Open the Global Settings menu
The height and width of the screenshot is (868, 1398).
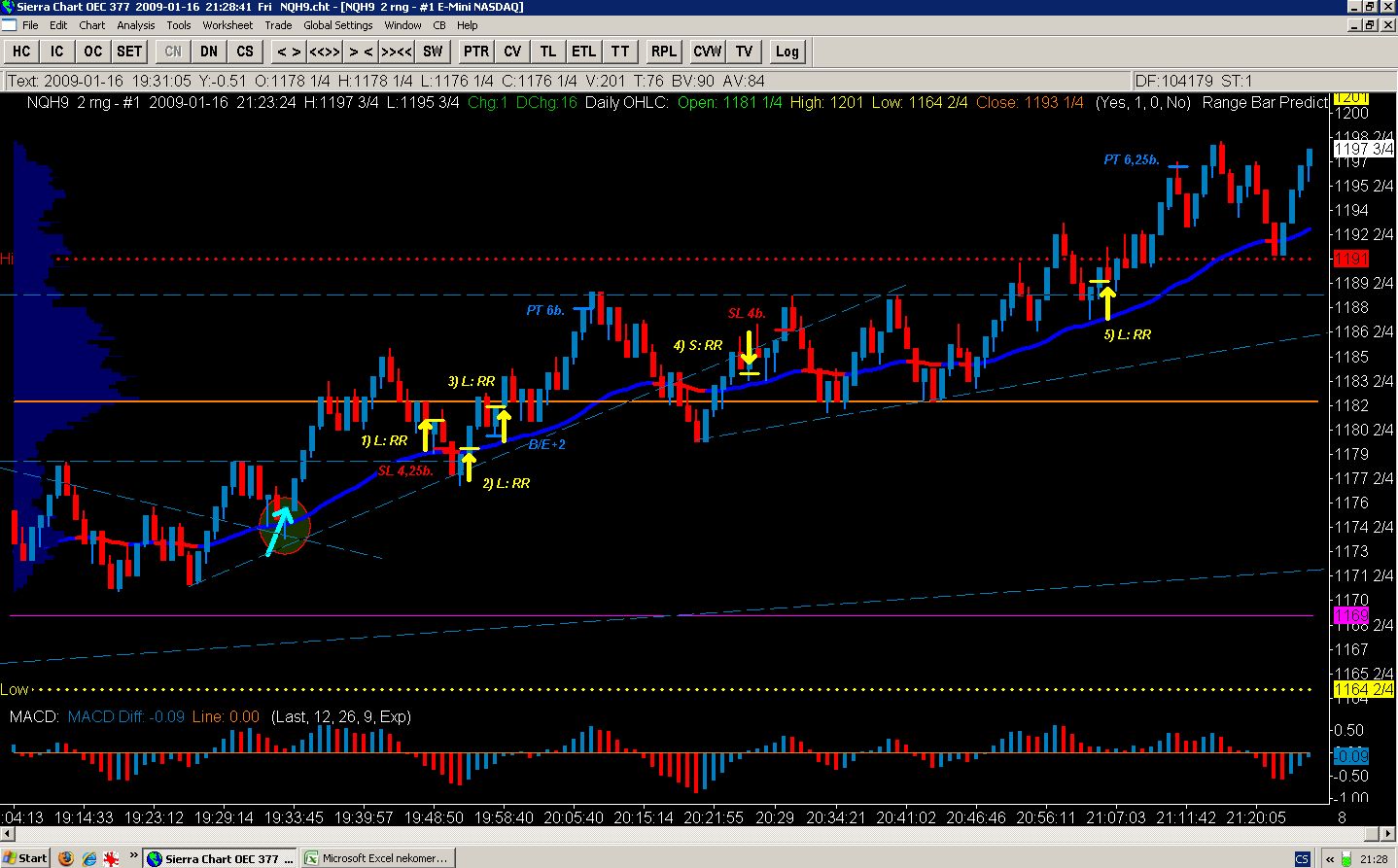pos(338,25)
